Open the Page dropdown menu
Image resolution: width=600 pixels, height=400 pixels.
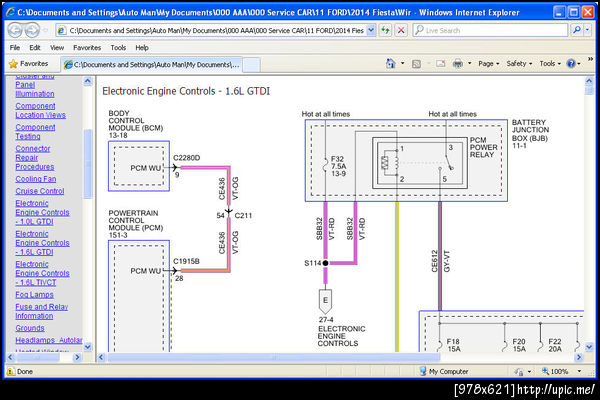pyautogui.click(x=489, y=64)
